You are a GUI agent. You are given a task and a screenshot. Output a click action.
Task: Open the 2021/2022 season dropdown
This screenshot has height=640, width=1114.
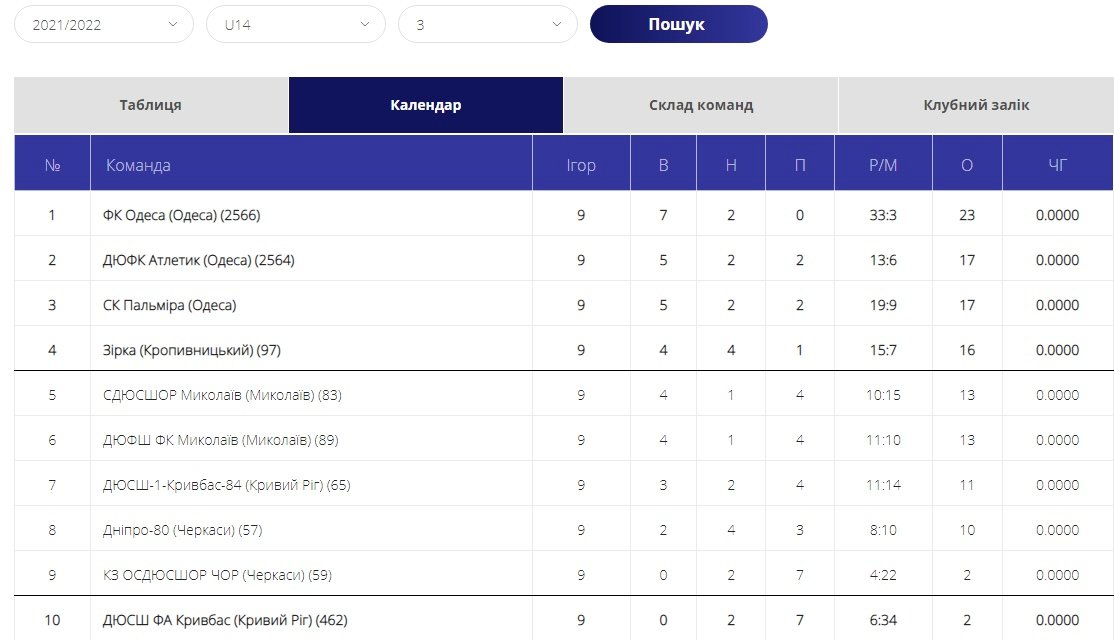(x=103, y=25)
